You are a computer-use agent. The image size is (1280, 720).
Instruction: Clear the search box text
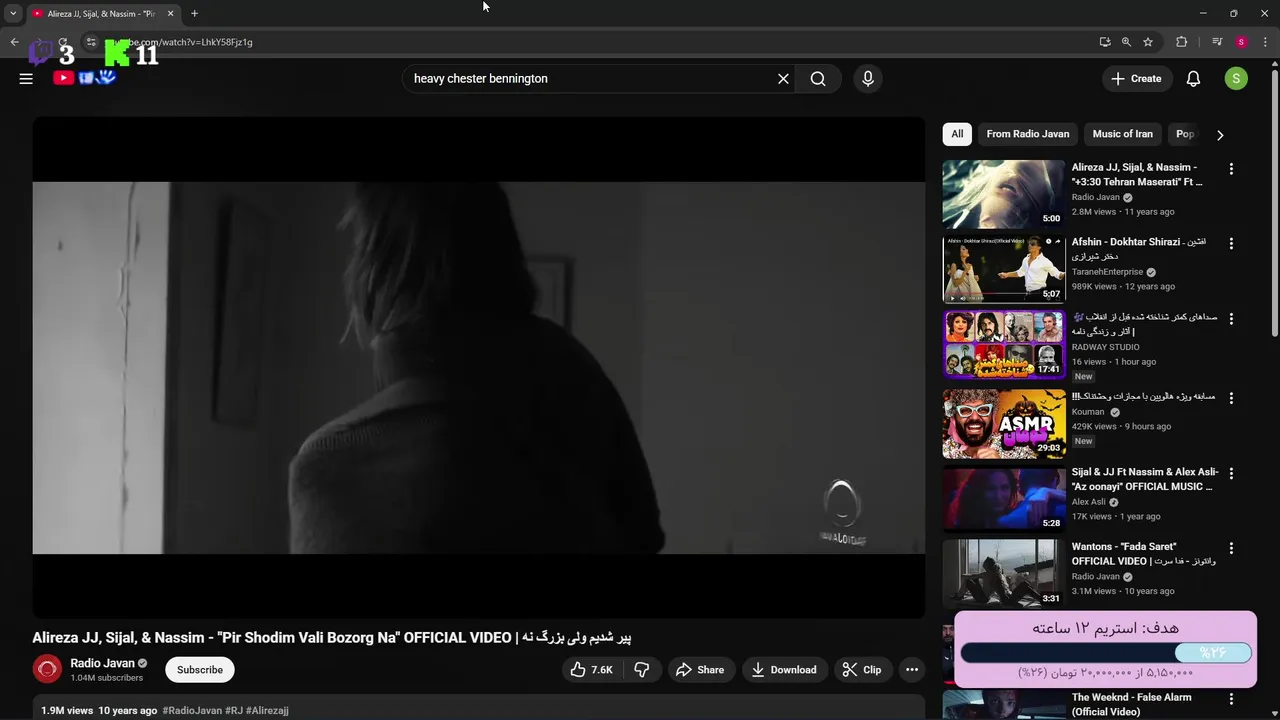(783, 79)
